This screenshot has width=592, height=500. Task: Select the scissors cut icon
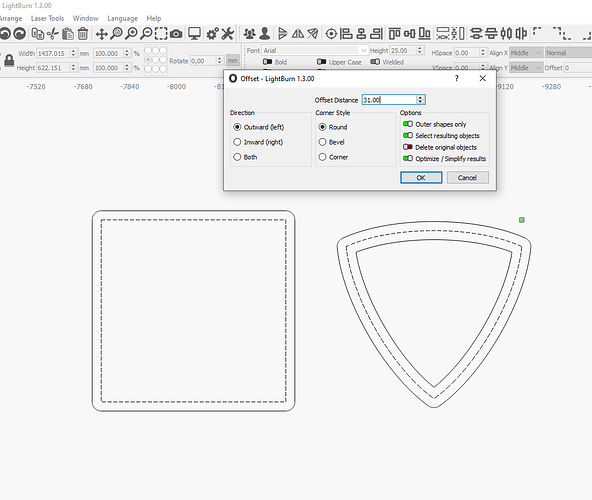pos(53,34)
